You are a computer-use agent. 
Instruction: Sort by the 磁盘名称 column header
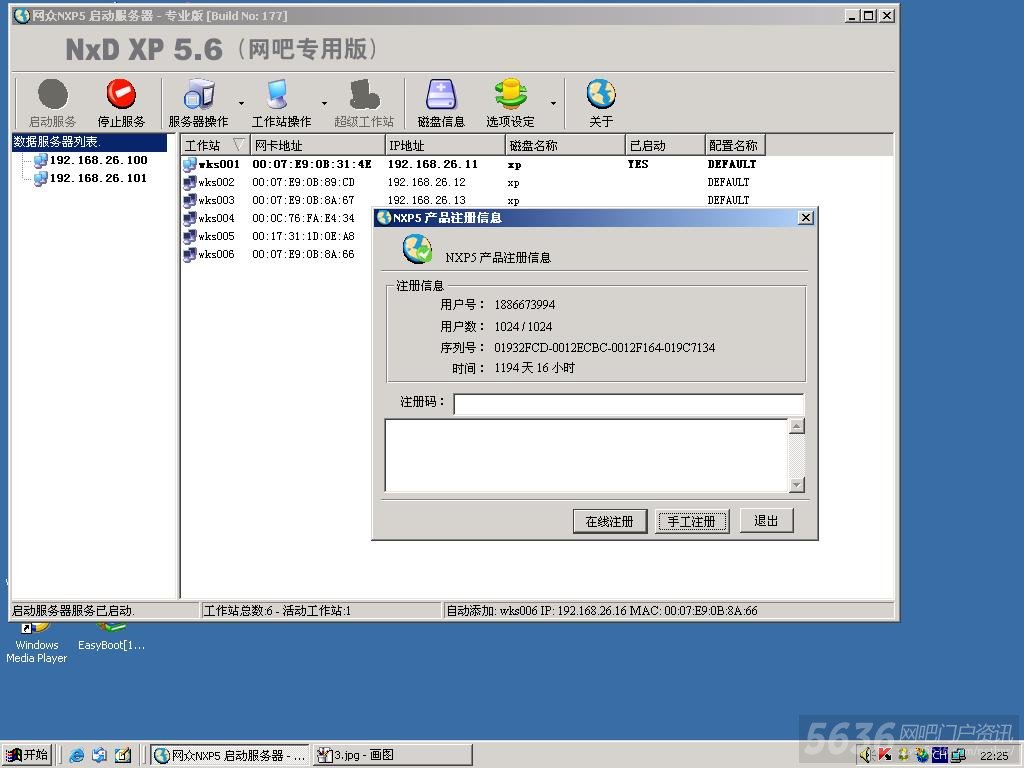[x=565, y=145]
